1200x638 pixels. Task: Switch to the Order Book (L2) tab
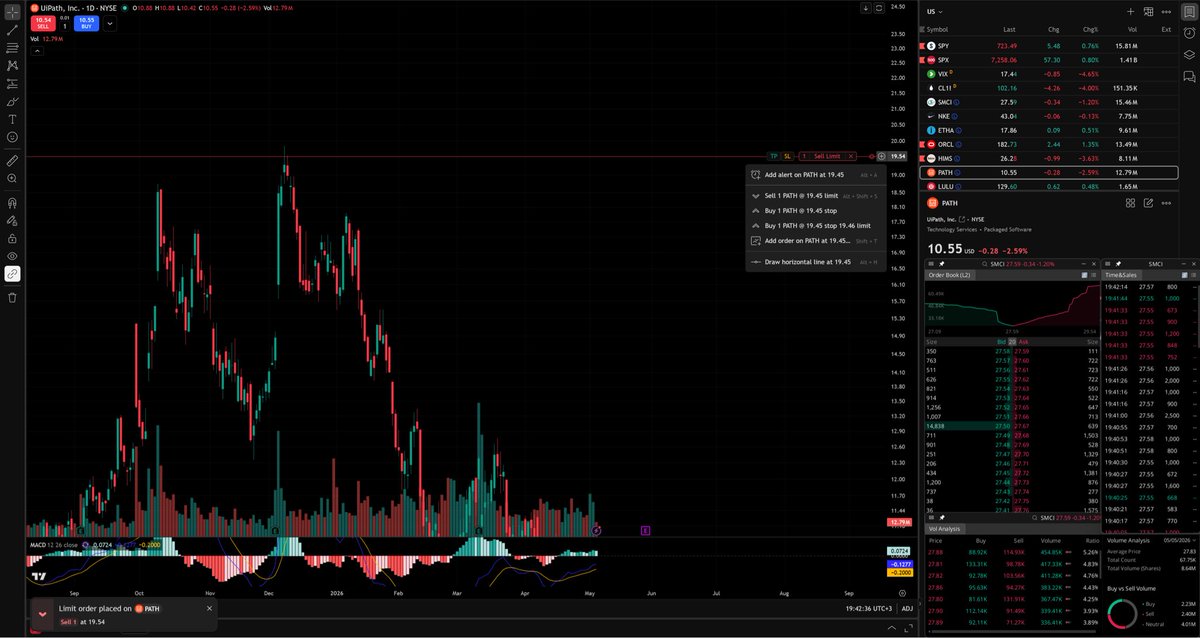(950, 274)
